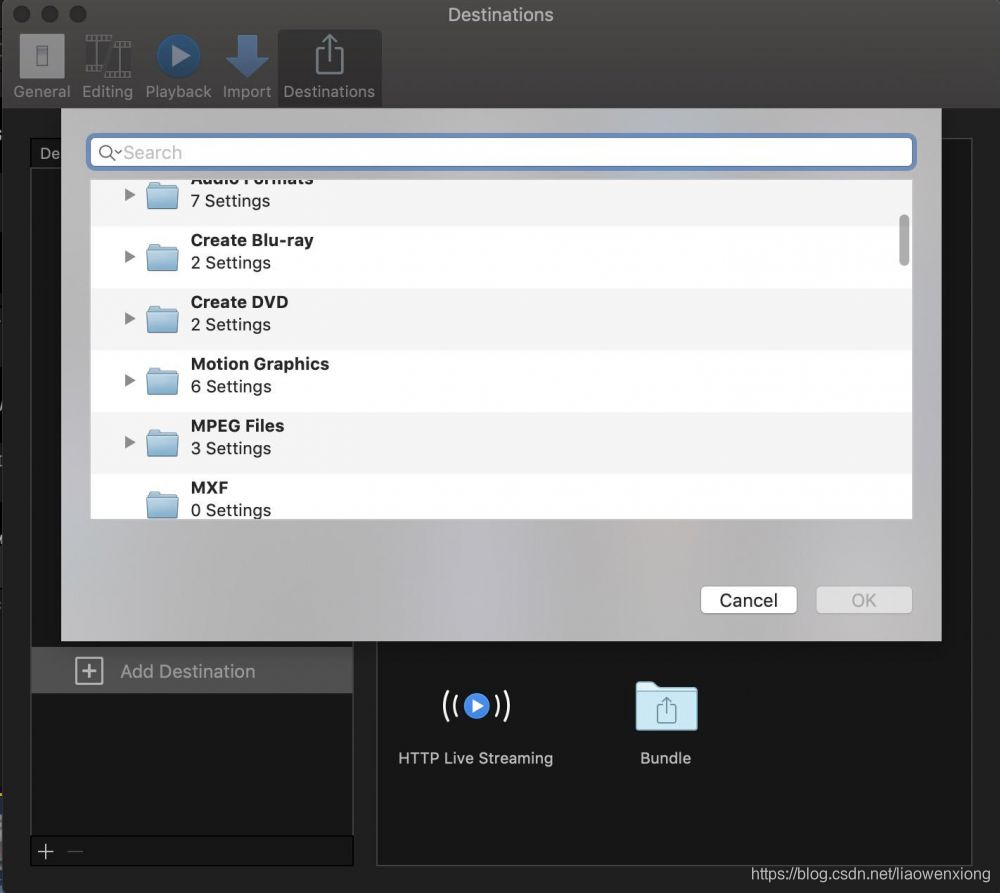Expand the Motion Graphics folder

click(x=129, y=380)
